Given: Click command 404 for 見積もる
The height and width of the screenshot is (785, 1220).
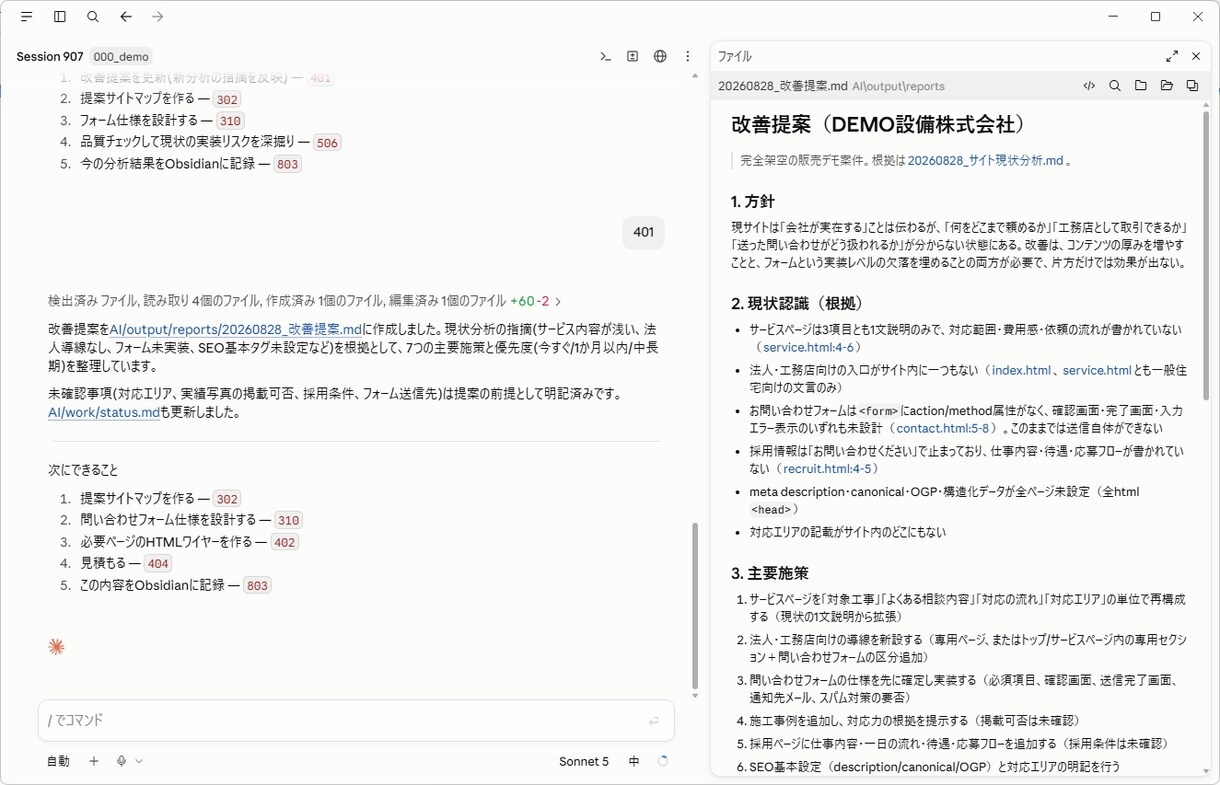Looking at the screenshot, I should coord(158,564).
